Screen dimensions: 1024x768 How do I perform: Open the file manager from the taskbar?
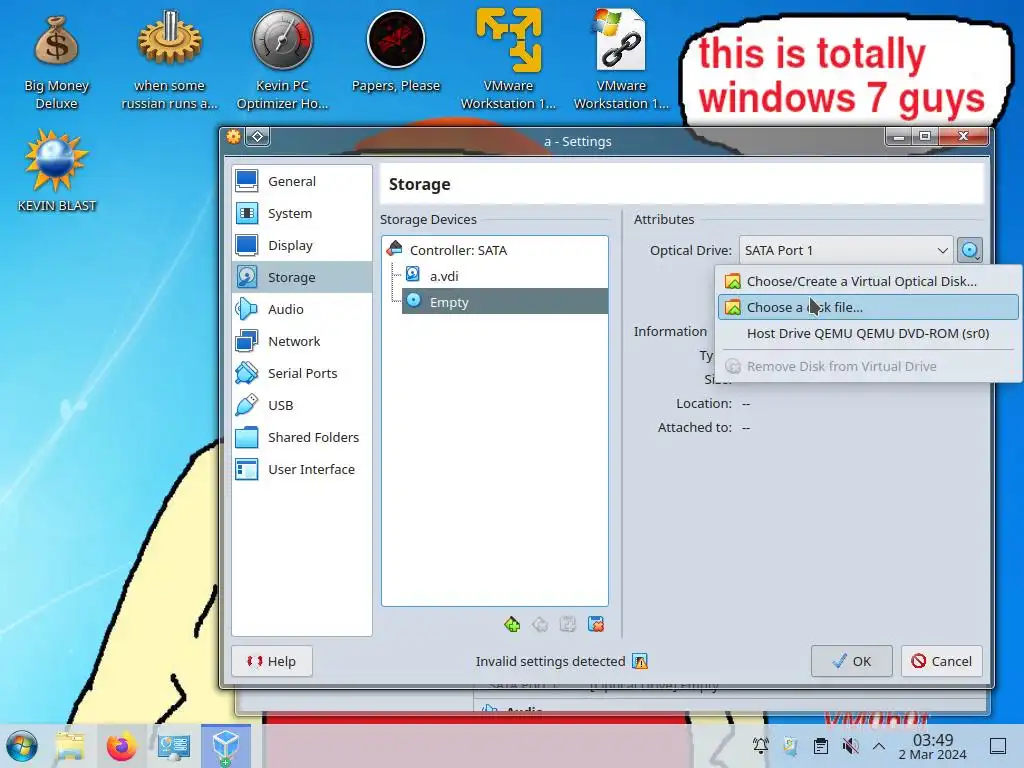click(x=70, y=746)
